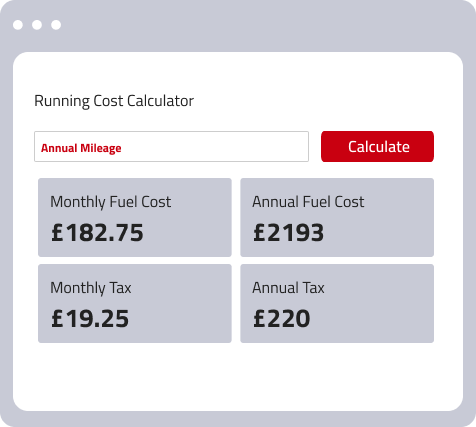The height and width of the screenshot is (427, 476).
Task: Click the "Annual Fuel Cost" label text
Action: (x=308, y=202)
